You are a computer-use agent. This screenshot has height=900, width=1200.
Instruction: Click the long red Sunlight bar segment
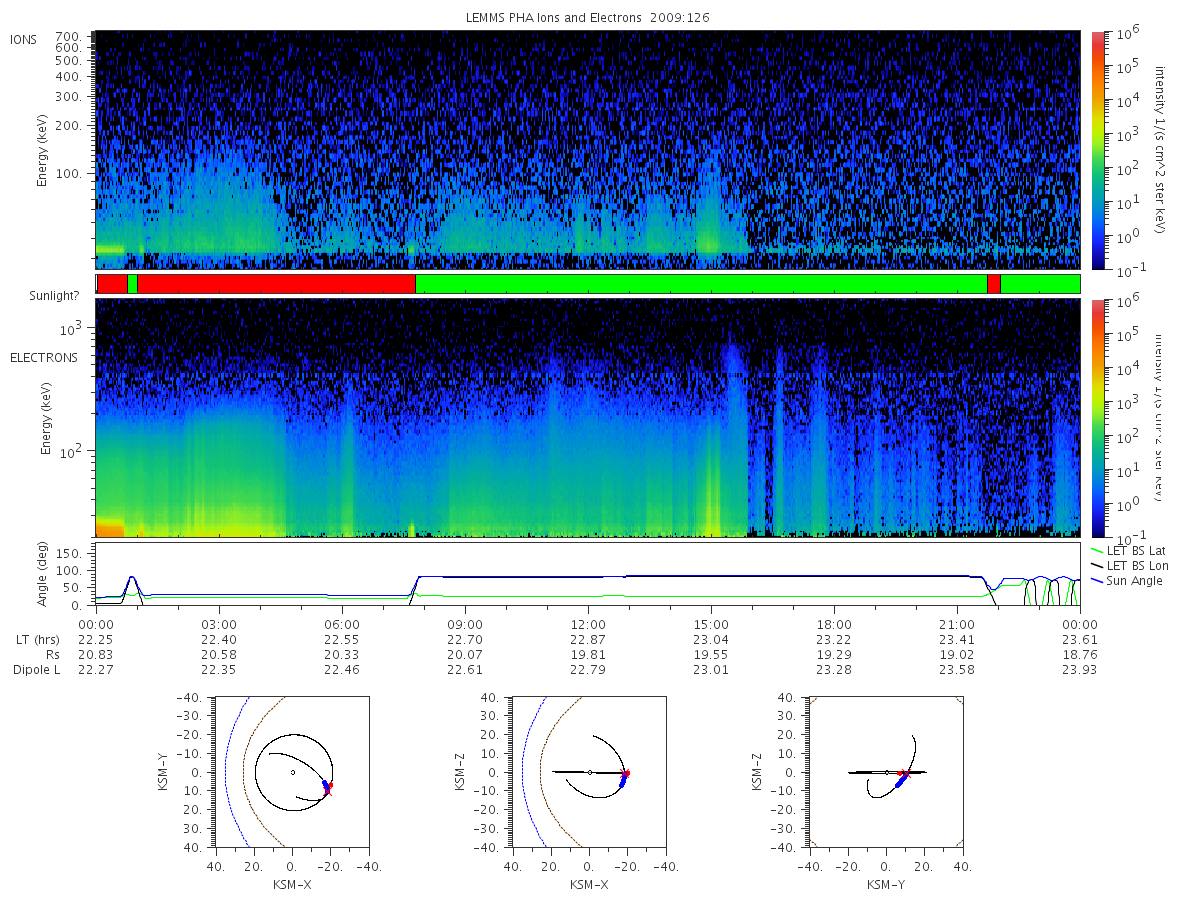(276, 284)
